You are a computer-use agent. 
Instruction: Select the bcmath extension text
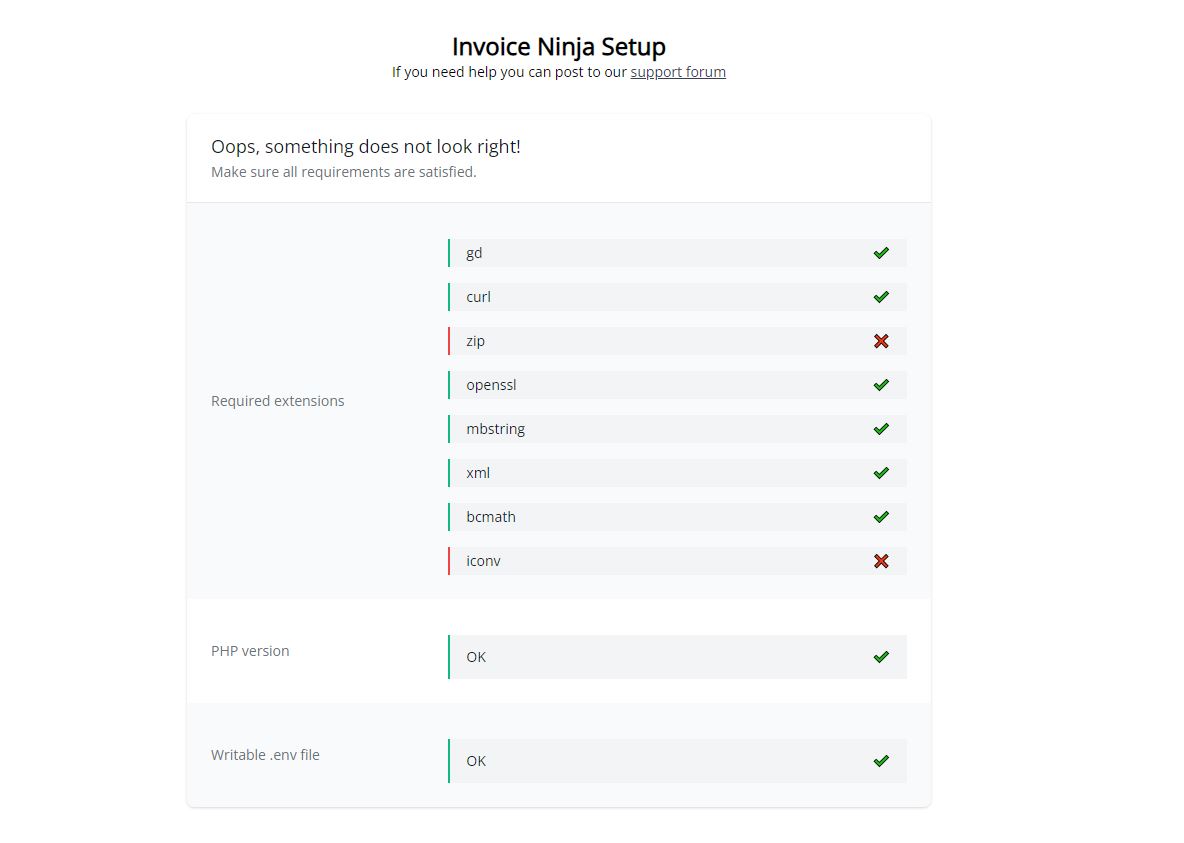click(491, 517)
